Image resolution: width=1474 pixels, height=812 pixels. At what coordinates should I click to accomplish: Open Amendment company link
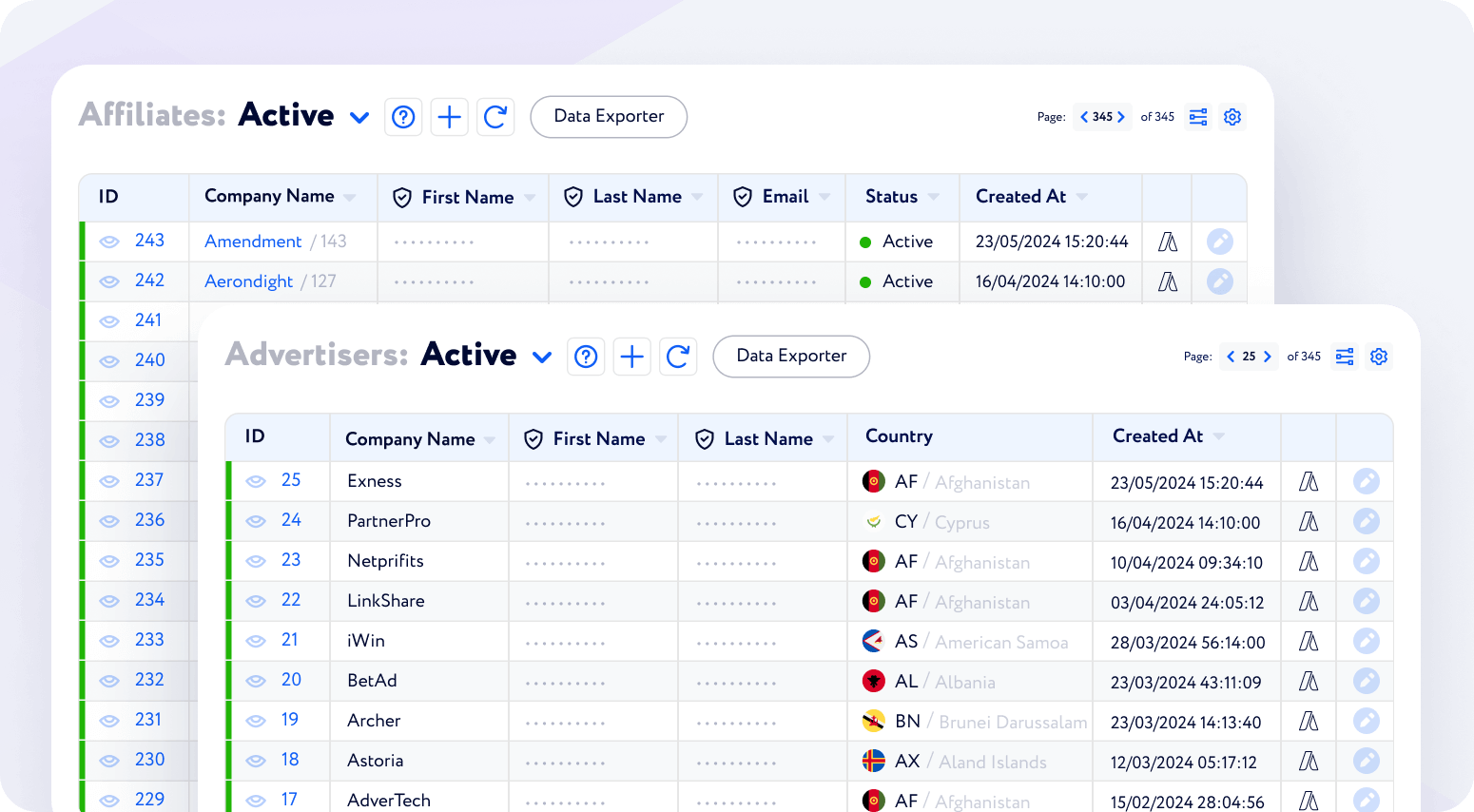click(x=253, y=242)
